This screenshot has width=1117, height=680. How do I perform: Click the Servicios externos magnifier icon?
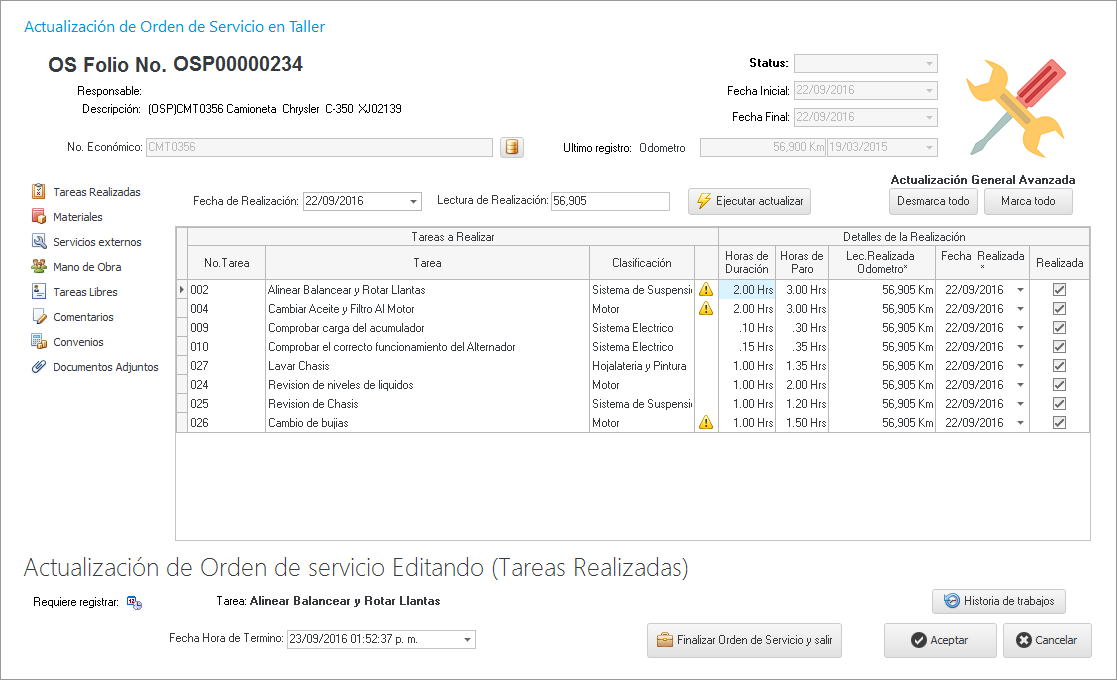[x=39, y=242]
